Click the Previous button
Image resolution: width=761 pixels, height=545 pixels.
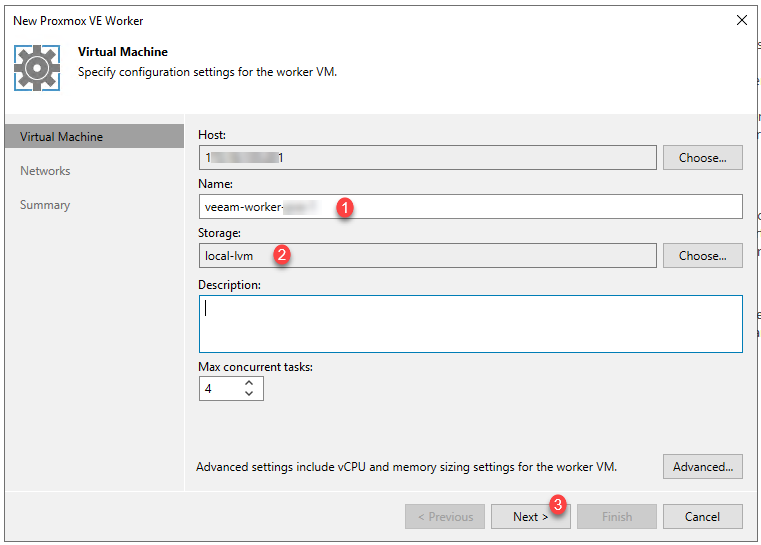pos(445,517)
